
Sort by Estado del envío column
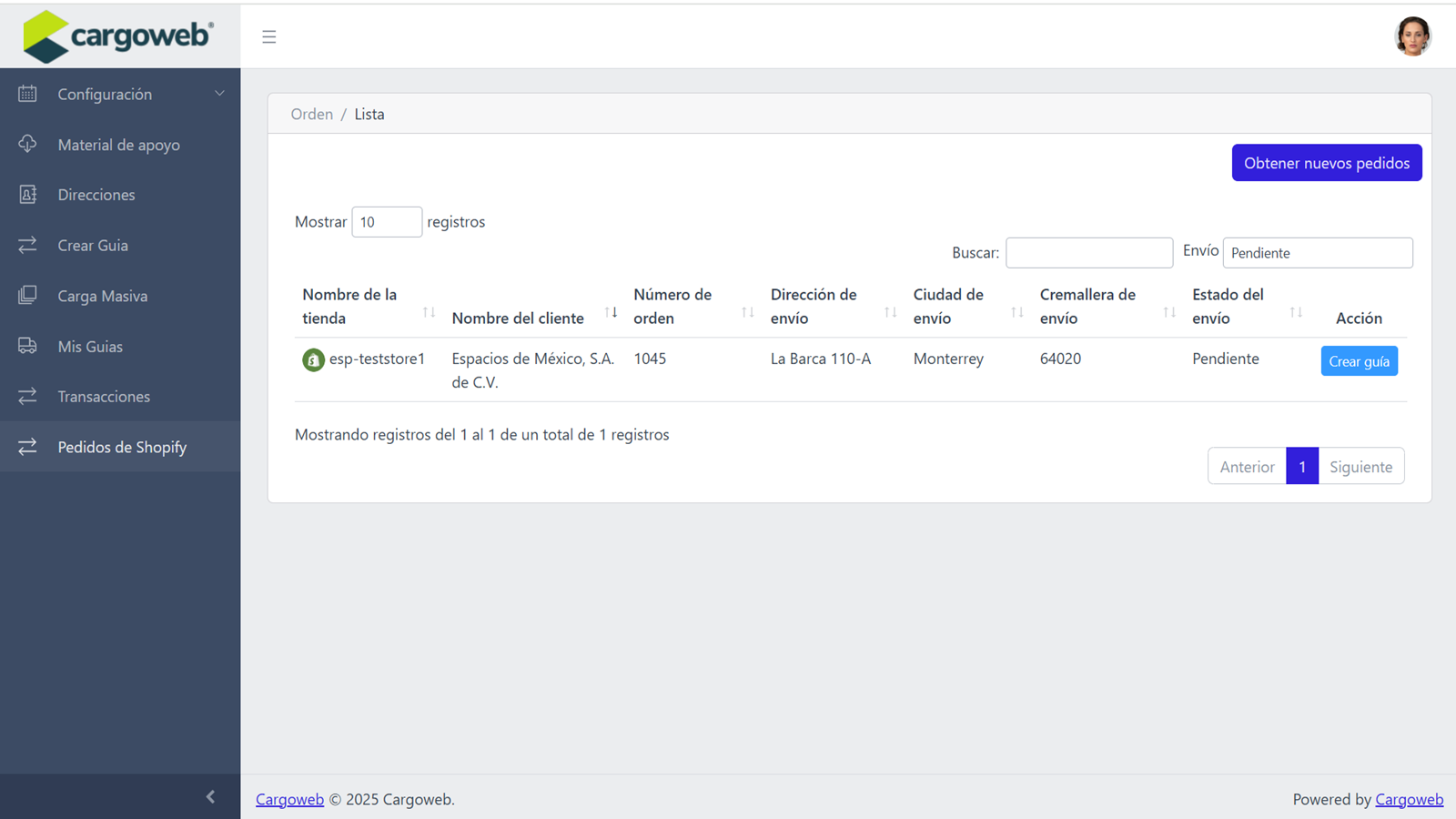1249,307
